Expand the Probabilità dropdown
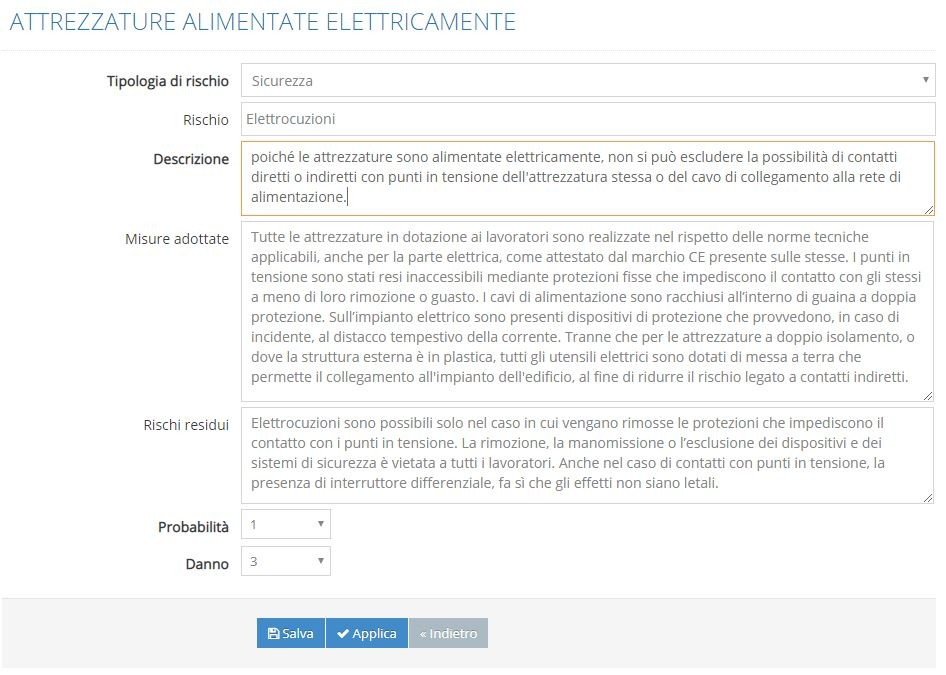This screenshot has height=675, width=946. tap(286, 524)
